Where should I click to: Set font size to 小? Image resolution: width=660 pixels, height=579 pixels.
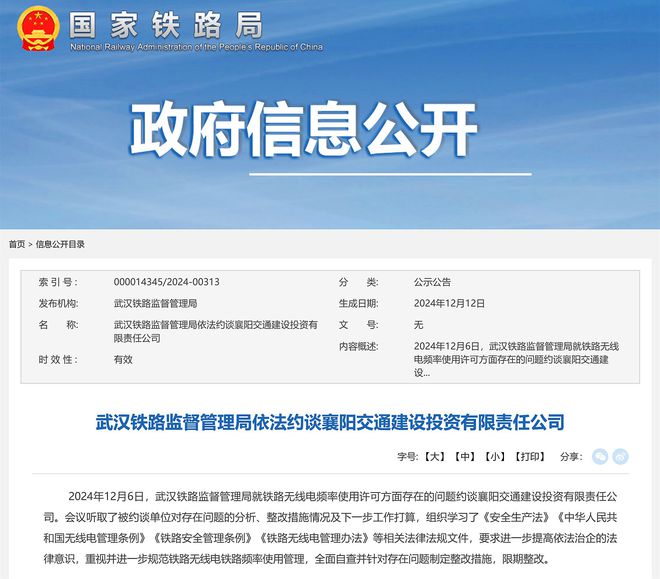pyautogui.click(x=495, y=457)
